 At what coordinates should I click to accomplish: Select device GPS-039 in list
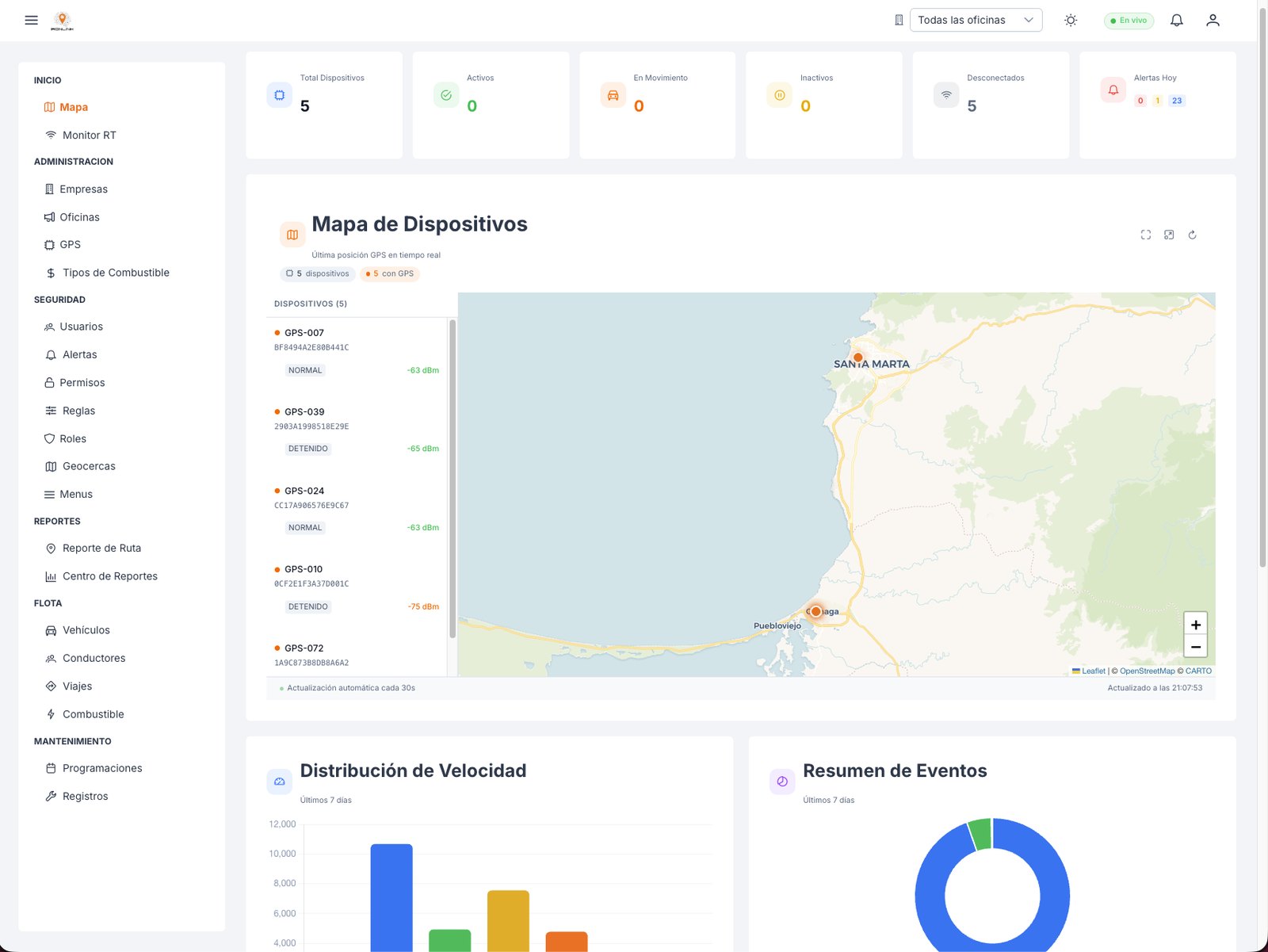pos(357,431)
